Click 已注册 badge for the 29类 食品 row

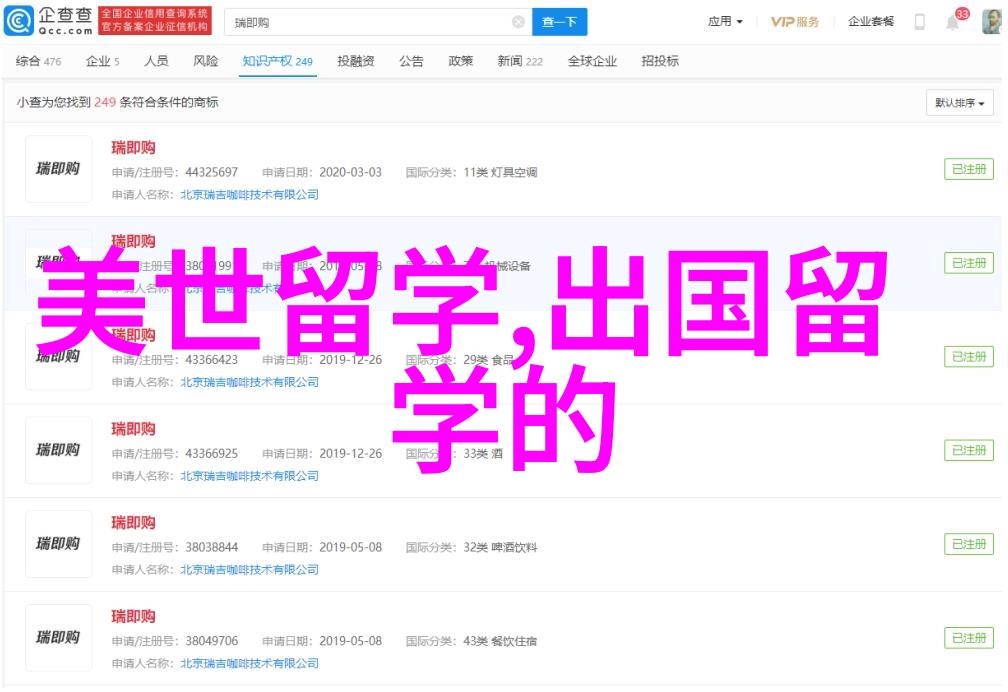[969, 357]
